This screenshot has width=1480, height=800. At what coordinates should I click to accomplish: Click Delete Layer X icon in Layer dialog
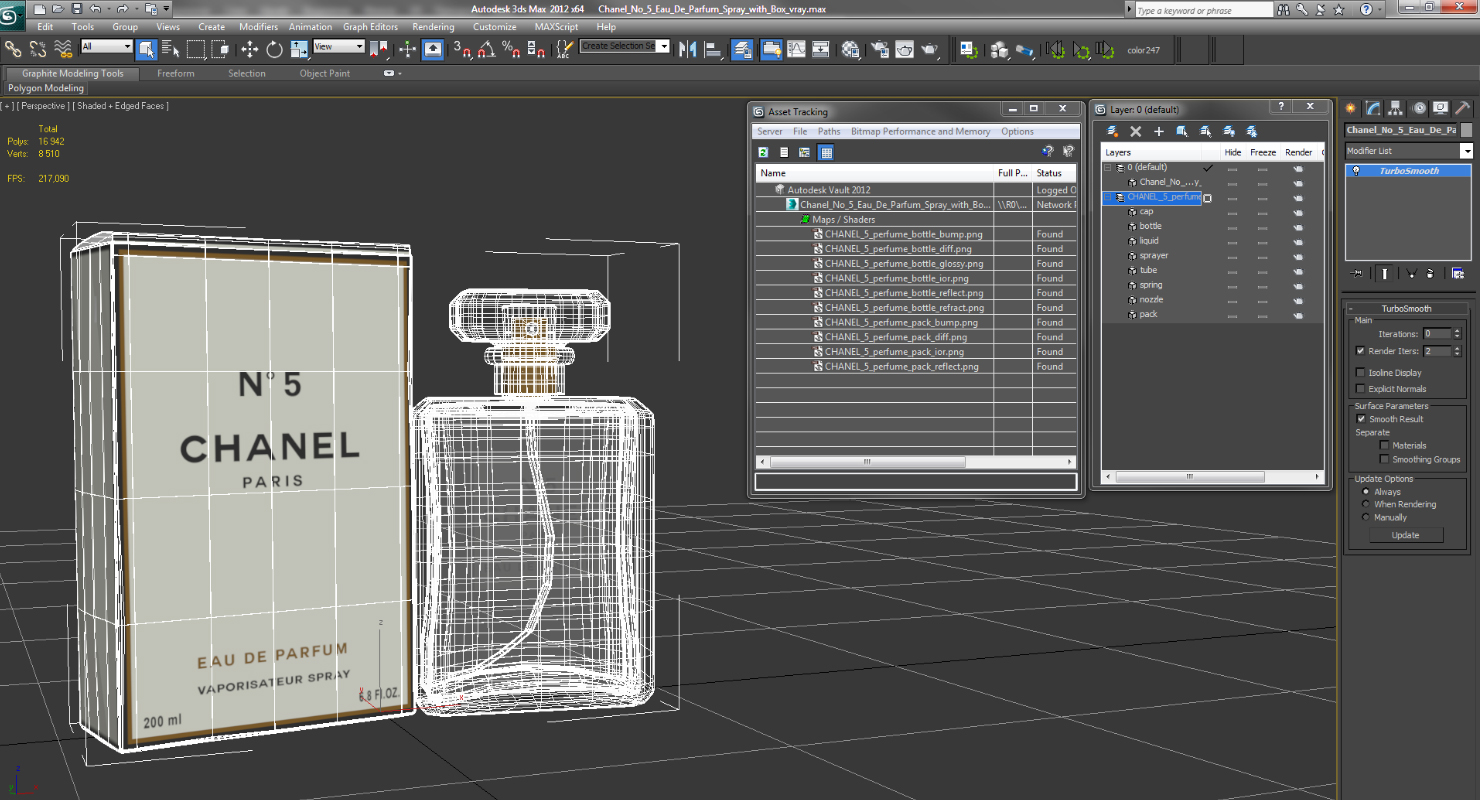[x=1136, y=131]
